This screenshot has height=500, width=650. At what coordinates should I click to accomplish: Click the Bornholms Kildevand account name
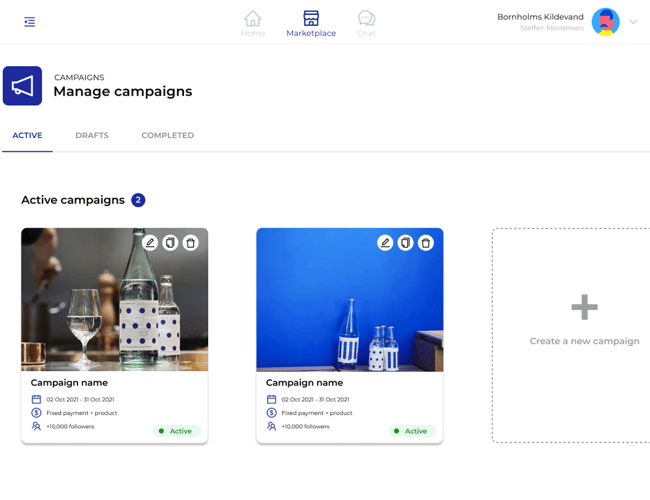(540, 17)
